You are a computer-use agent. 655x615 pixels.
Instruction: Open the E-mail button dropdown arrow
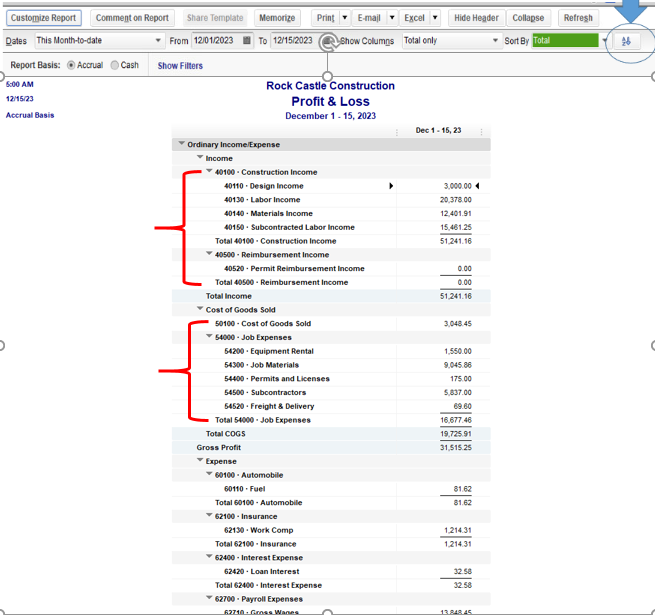[392, 18]
